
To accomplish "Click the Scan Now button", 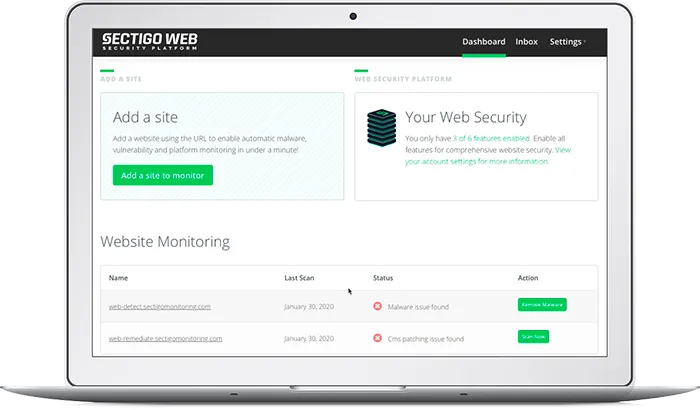I will point(533,336).
